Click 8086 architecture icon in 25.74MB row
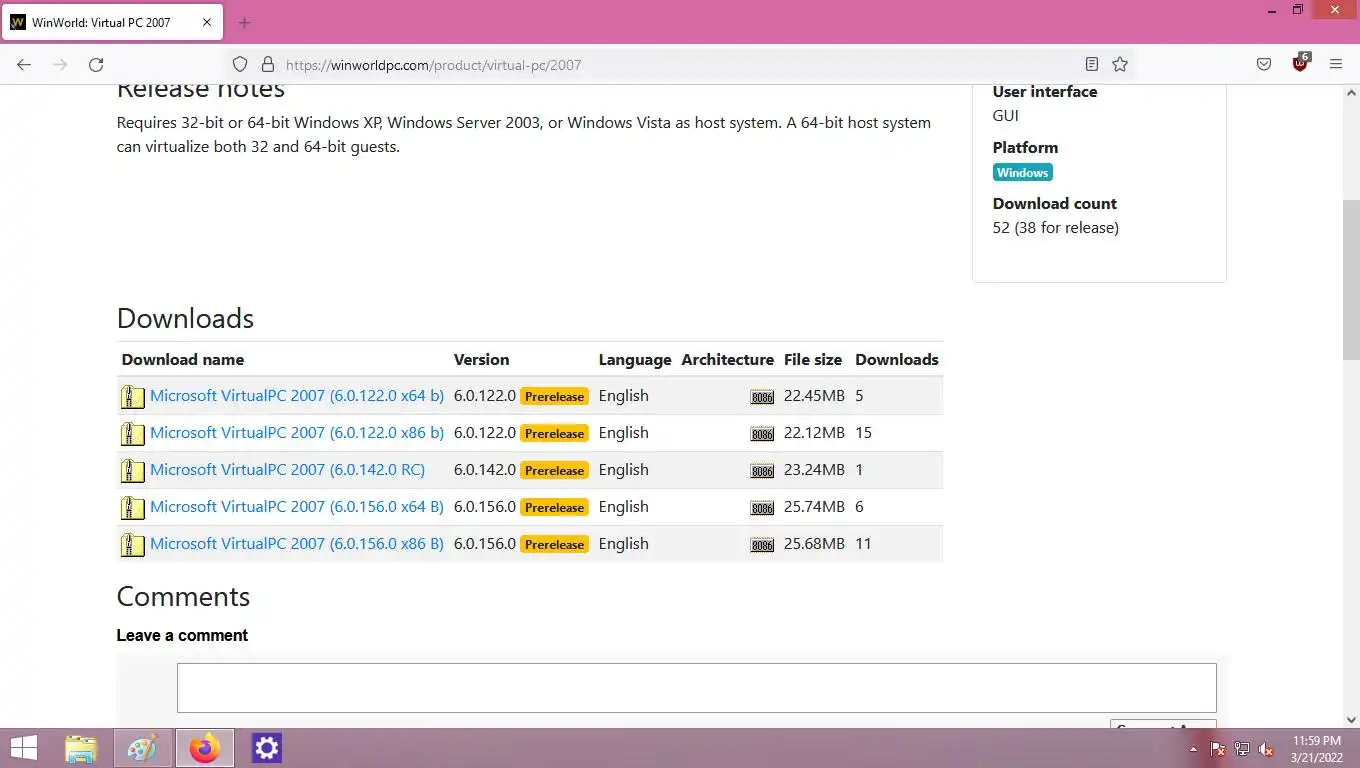 point(762,508)
